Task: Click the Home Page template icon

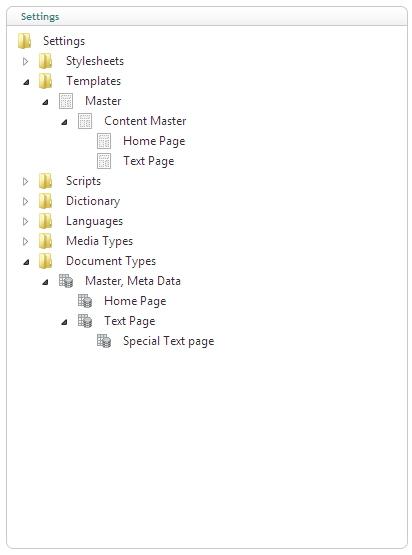Action: [x=104, y=141]
